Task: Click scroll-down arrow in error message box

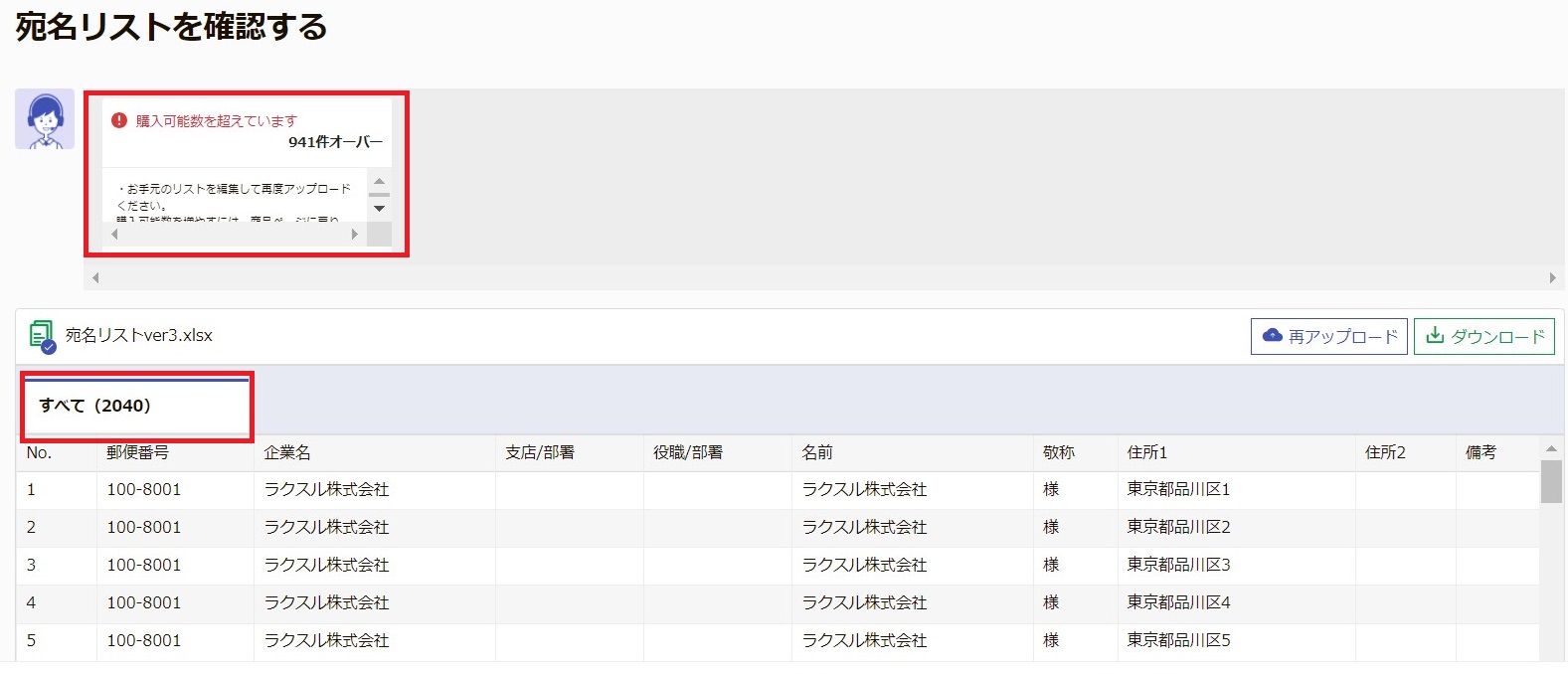Action: tap(379, 209)
